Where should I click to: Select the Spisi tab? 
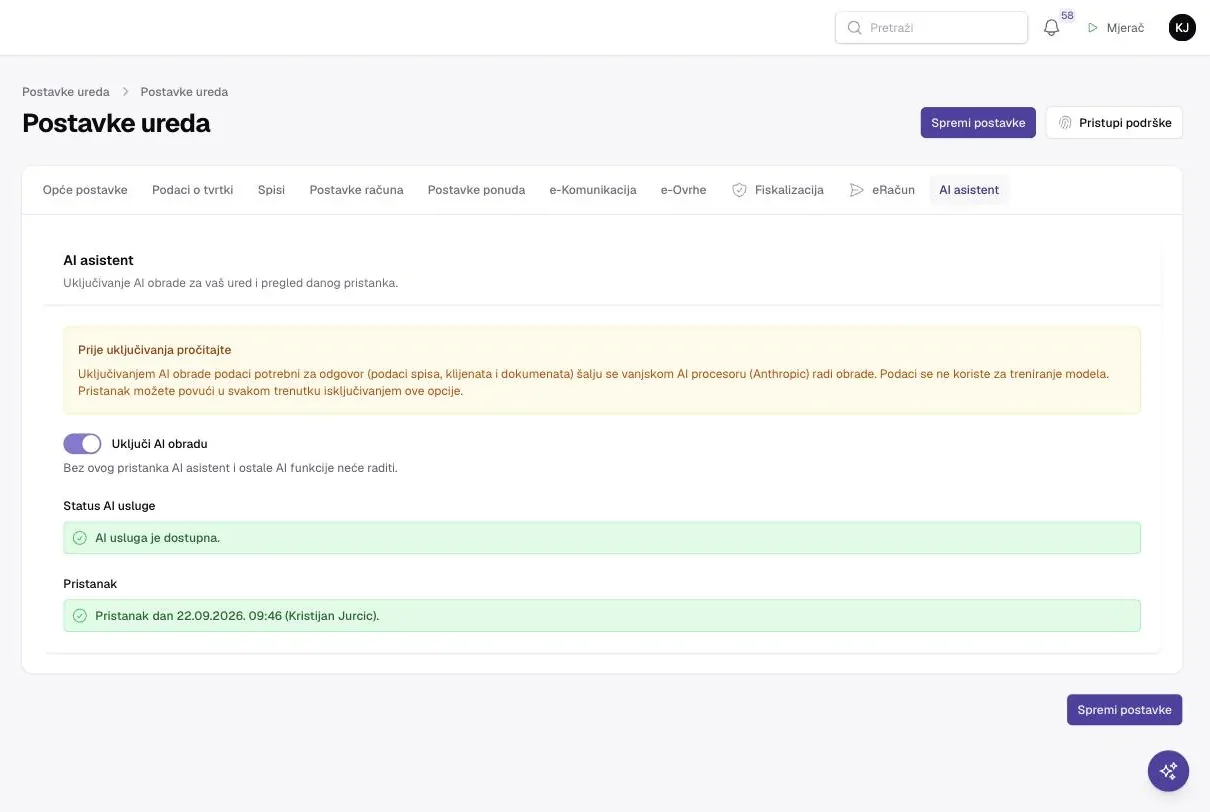point(271,190)
